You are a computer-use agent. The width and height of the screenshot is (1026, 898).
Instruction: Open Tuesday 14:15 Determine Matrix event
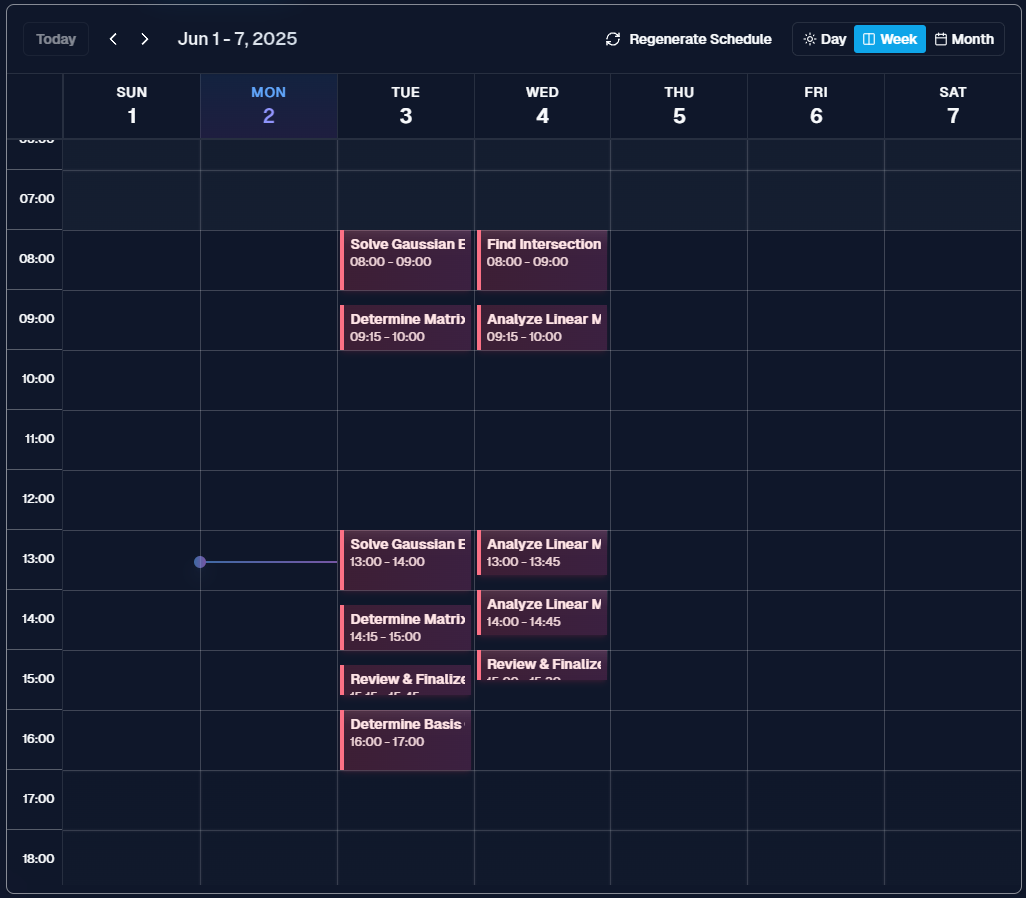coord(406,628)
